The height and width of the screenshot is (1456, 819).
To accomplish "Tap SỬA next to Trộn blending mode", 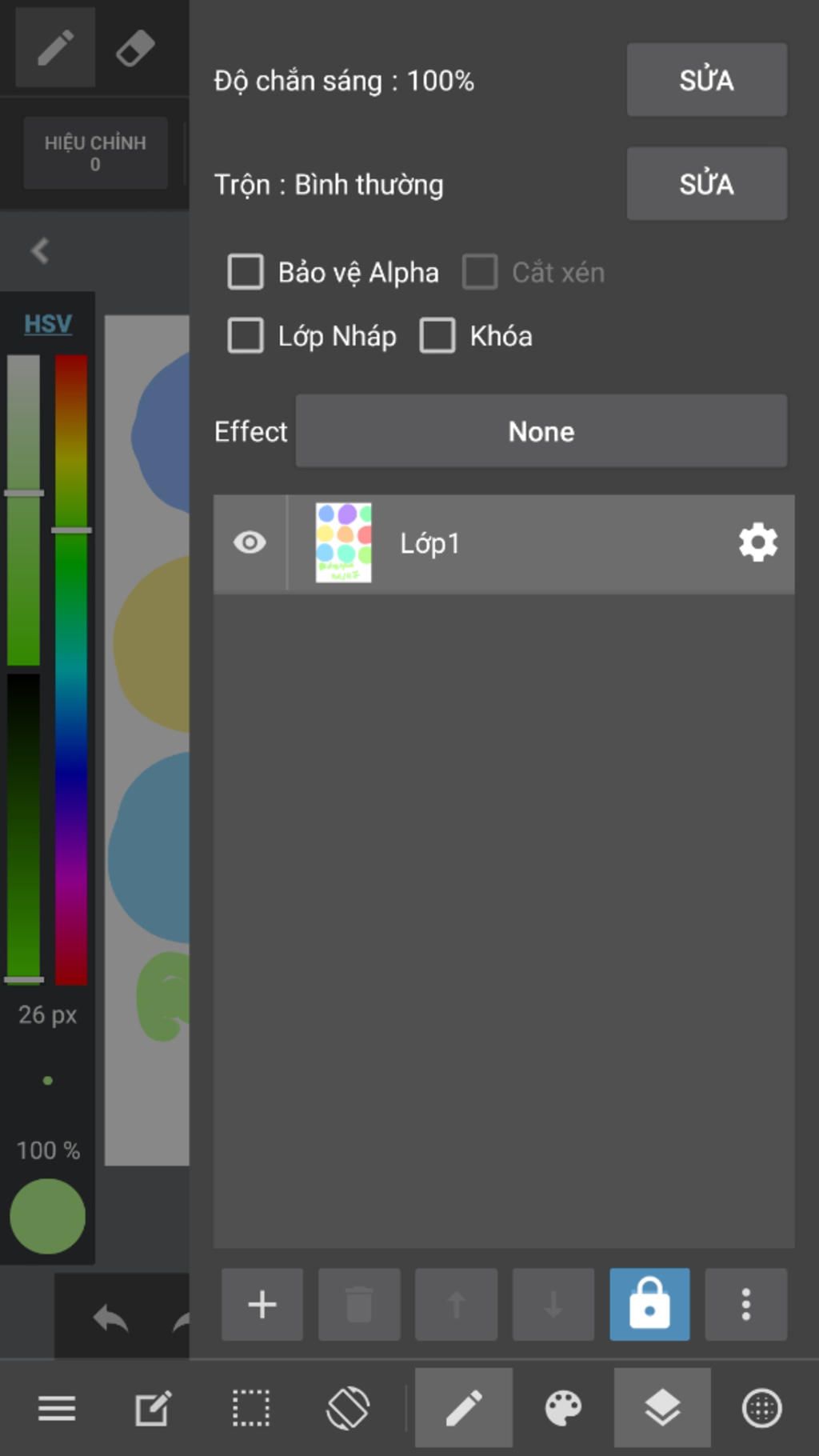I will (x=707, y=184).
